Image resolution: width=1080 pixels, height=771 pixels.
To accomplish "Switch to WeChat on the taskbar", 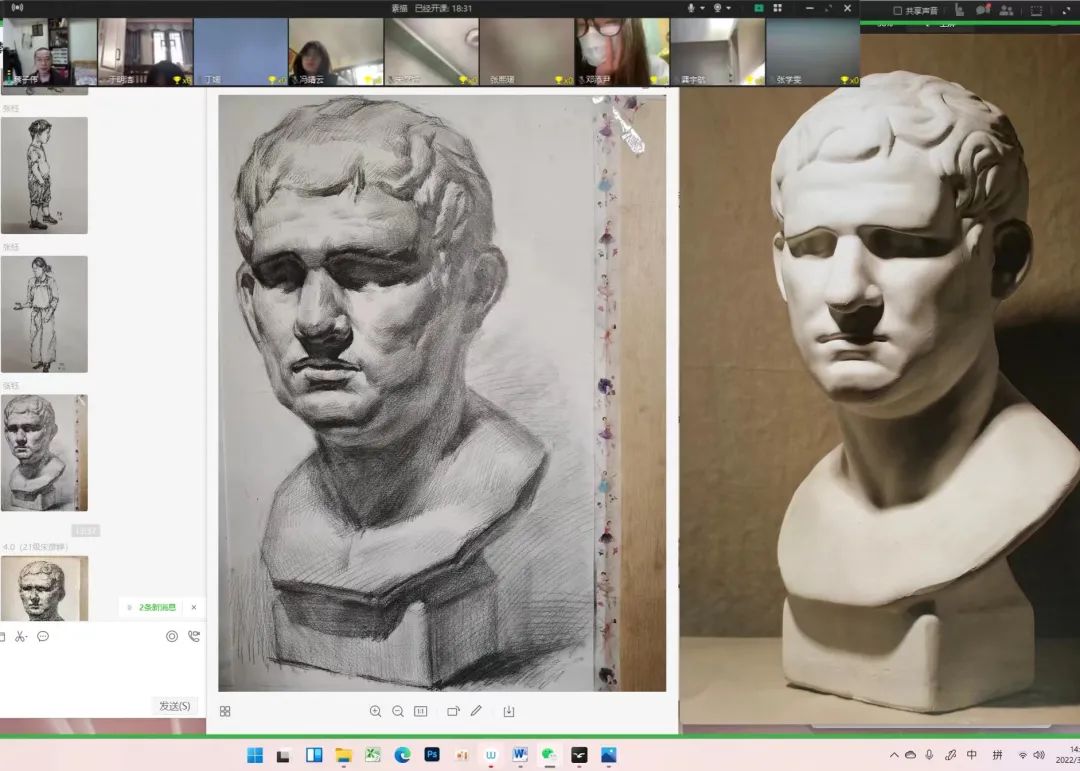I will (549, 755).
